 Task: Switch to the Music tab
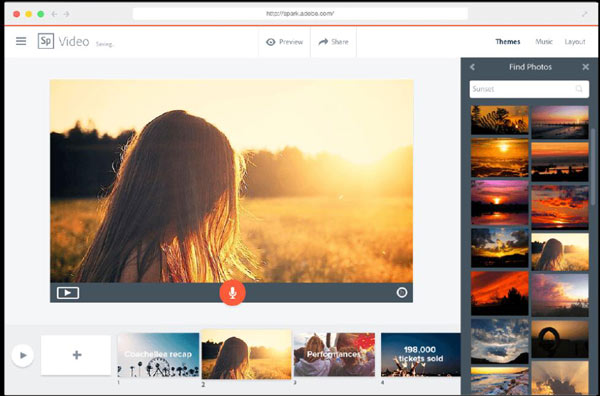tap(544, 42)
